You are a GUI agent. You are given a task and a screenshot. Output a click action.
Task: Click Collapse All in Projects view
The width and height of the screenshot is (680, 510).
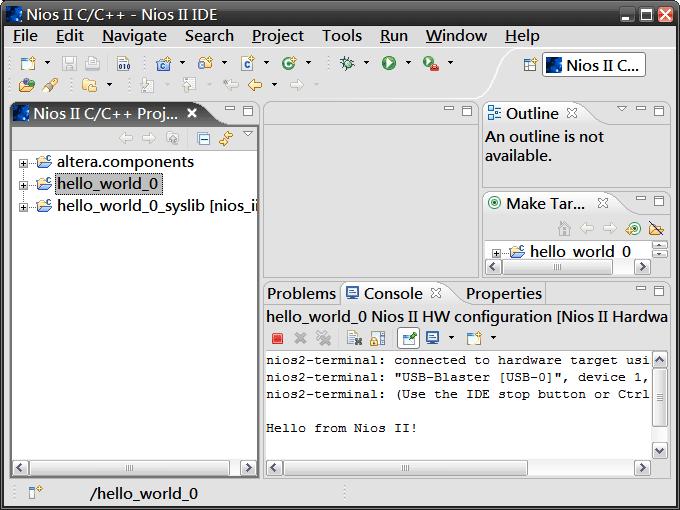[203, 139]
